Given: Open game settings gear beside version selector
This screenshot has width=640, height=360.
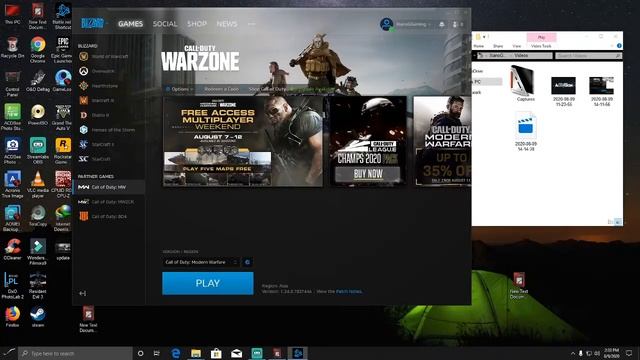Looking at the screenshot, I should [x=247, y=262].
